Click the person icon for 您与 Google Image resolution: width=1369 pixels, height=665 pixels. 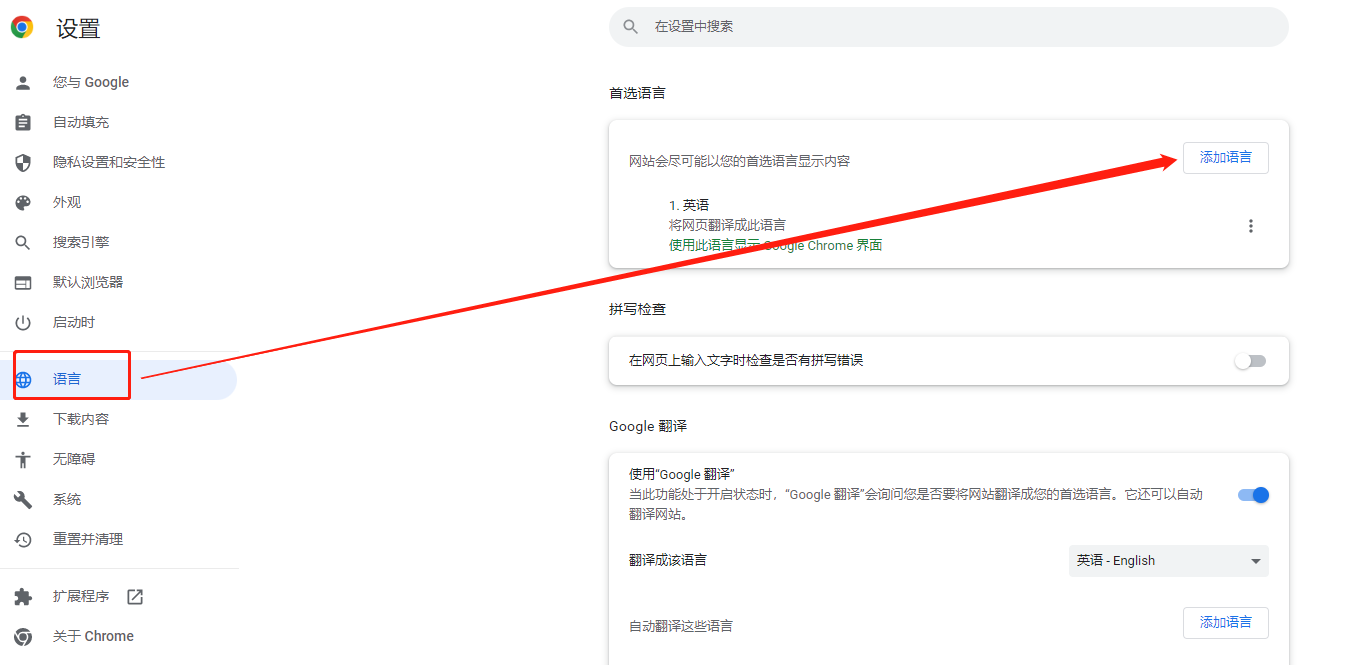click(23, 82)
